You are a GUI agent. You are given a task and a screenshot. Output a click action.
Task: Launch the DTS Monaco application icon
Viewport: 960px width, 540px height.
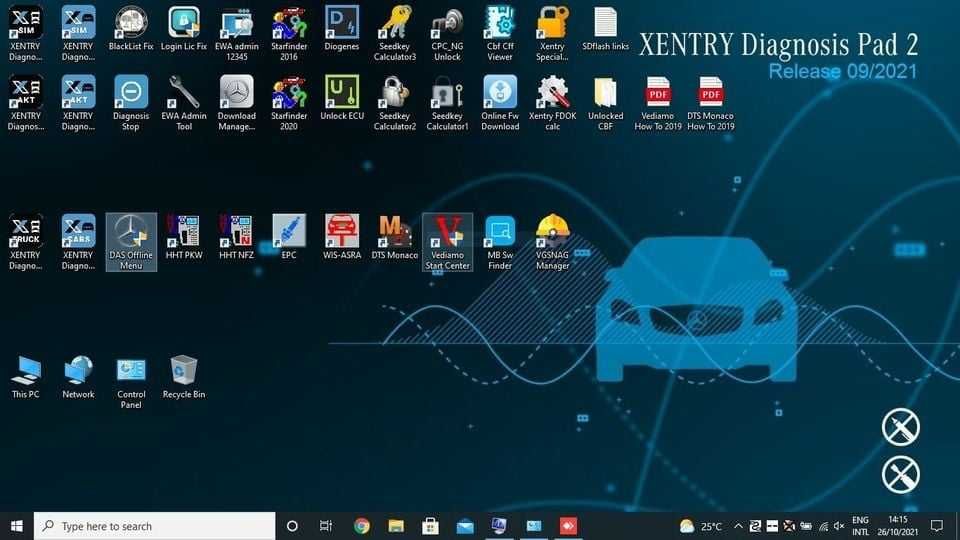(x=395, y=237)
